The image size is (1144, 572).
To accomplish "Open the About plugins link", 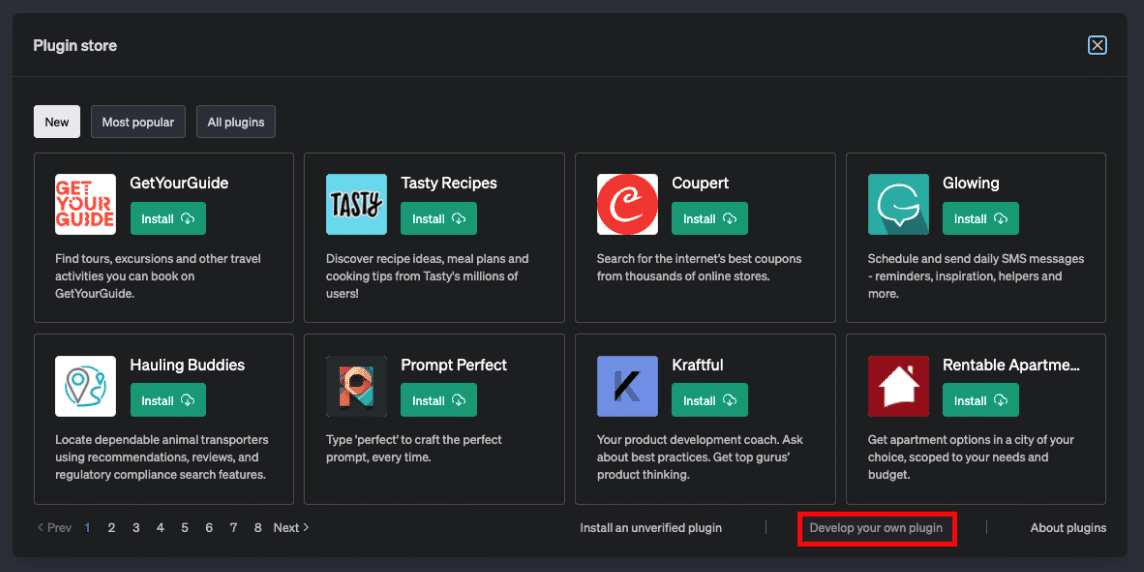I will 1068,528.
